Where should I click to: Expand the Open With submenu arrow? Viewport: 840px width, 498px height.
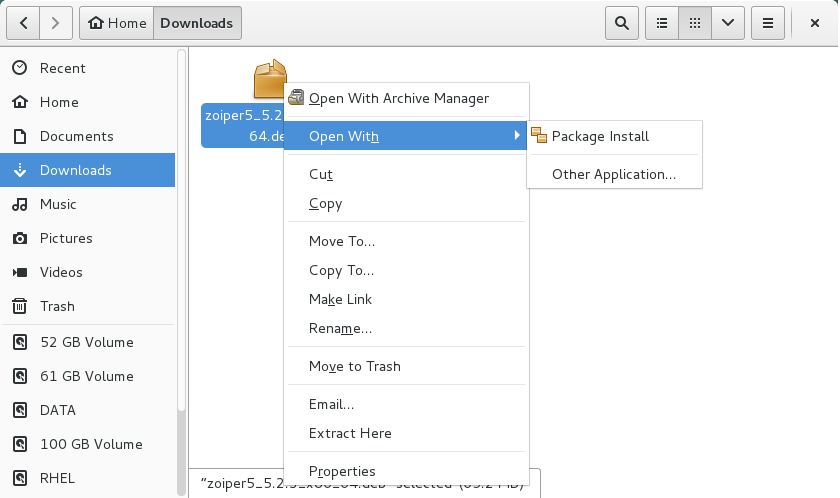coord(517,136)
